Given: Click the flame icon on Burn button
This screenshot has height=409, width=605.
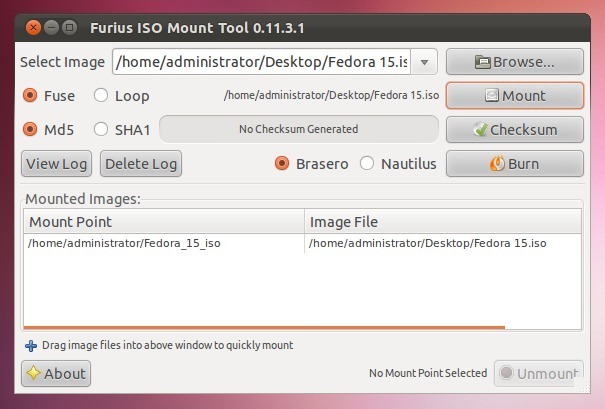Looking at the screenshot, I should [497, 164].
